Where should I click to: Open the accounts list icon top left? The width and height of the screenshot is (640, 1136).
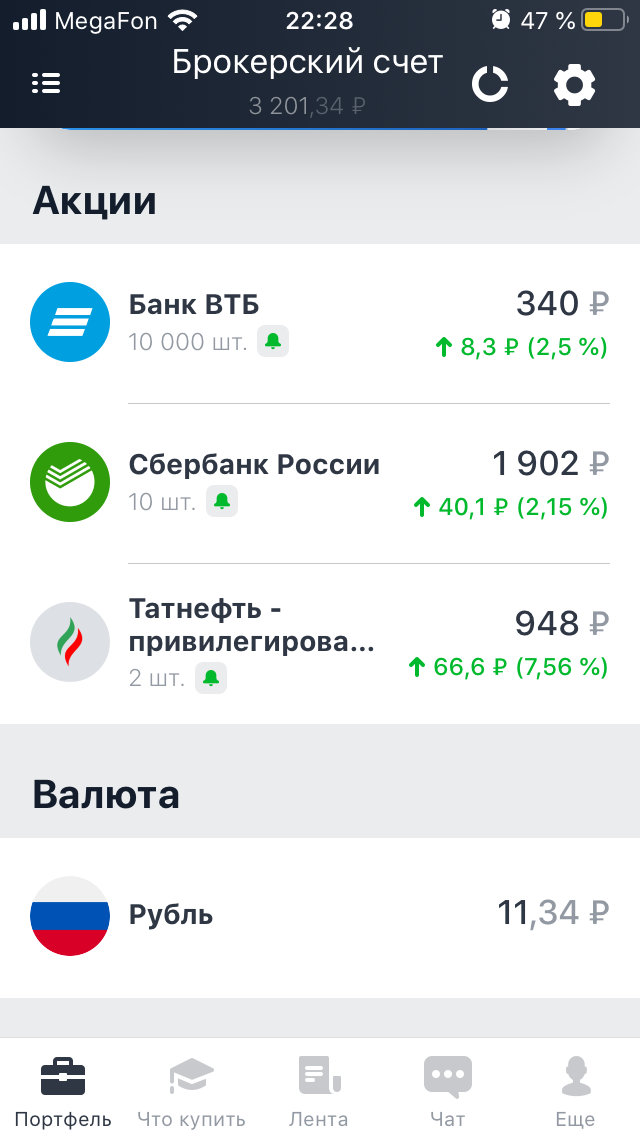pos(46,83)
